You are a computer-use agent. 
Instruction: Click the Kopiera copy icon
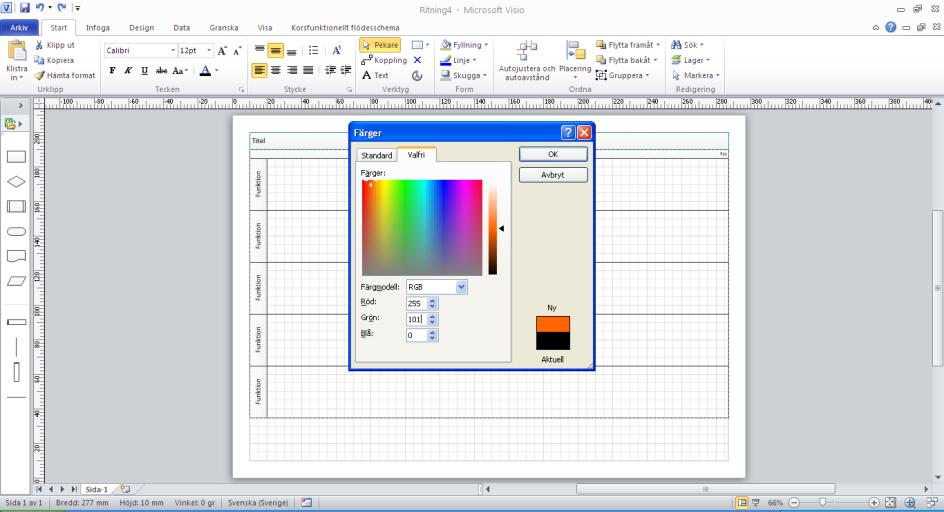(x=39, y=60)
